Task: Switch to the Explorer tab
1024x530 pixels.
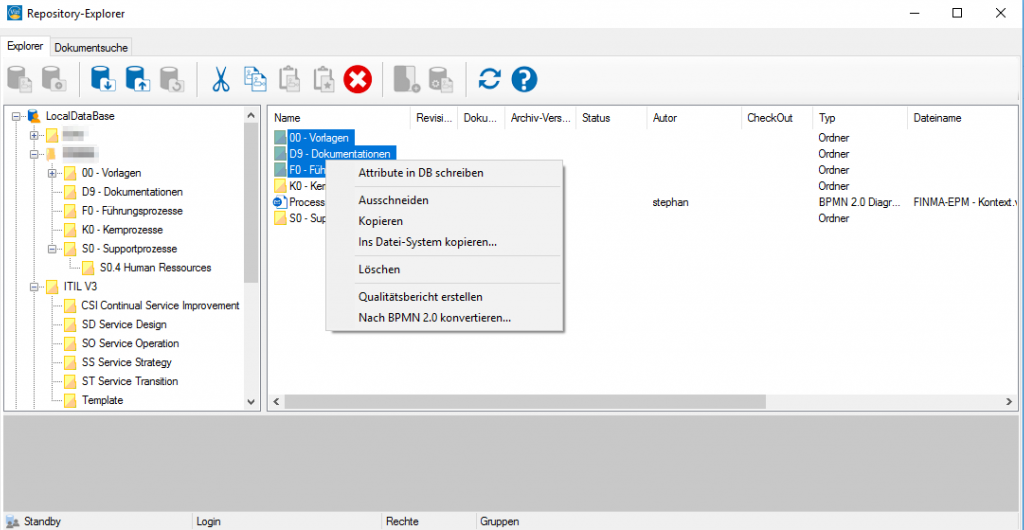Action: click(x=25, y=47)
